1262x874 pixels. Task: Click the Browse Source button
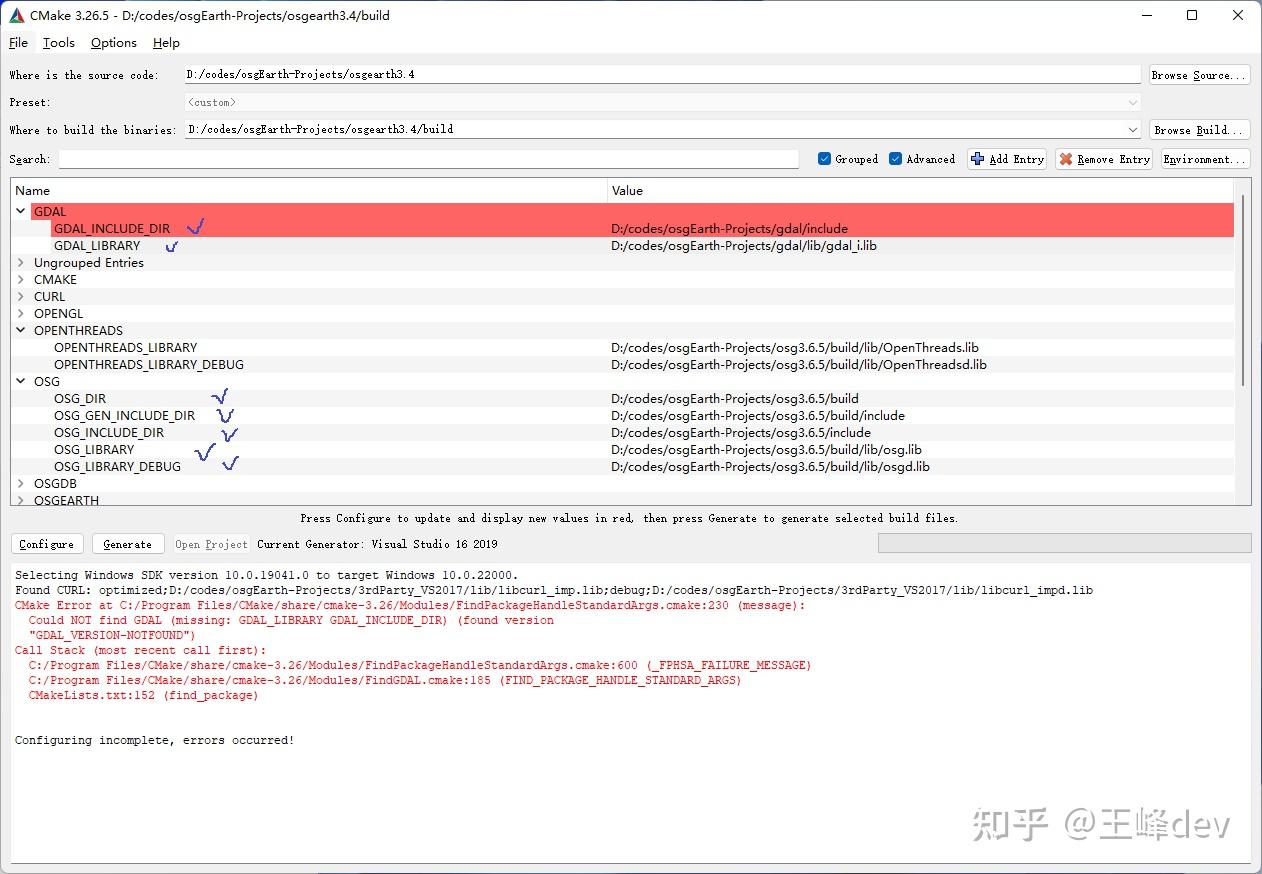[1199, 75]
